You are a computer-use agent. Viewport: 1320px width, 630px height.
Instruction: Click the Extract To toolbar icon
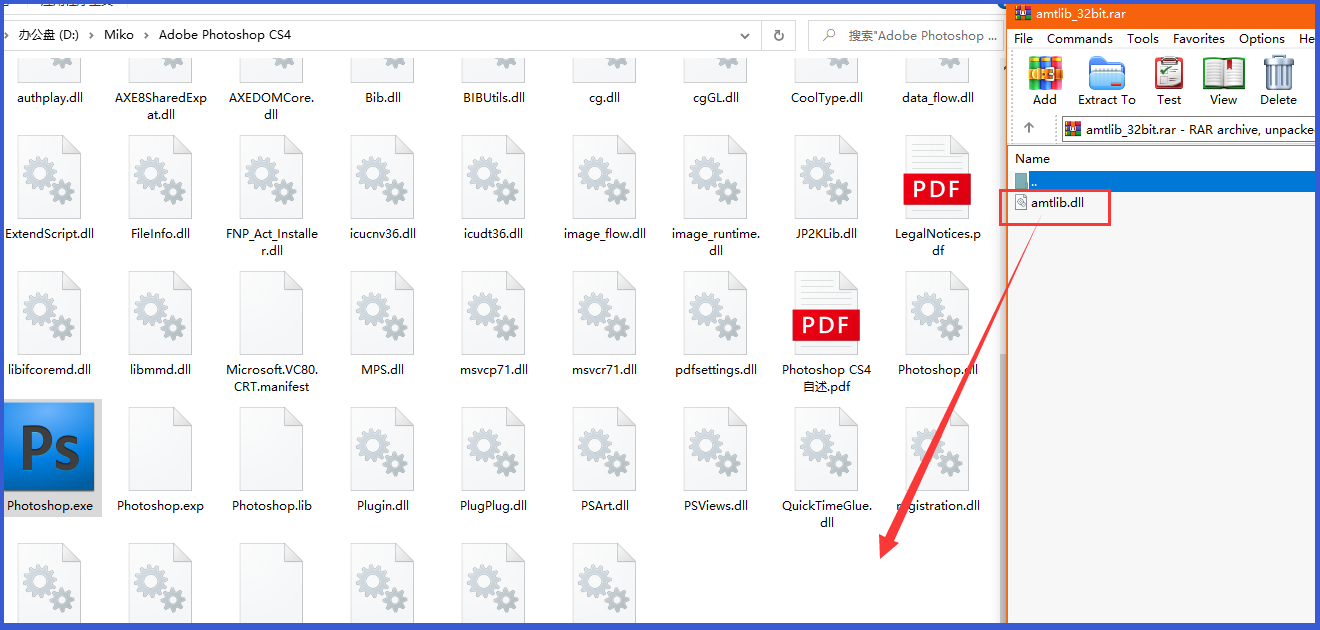[1106, 80]
